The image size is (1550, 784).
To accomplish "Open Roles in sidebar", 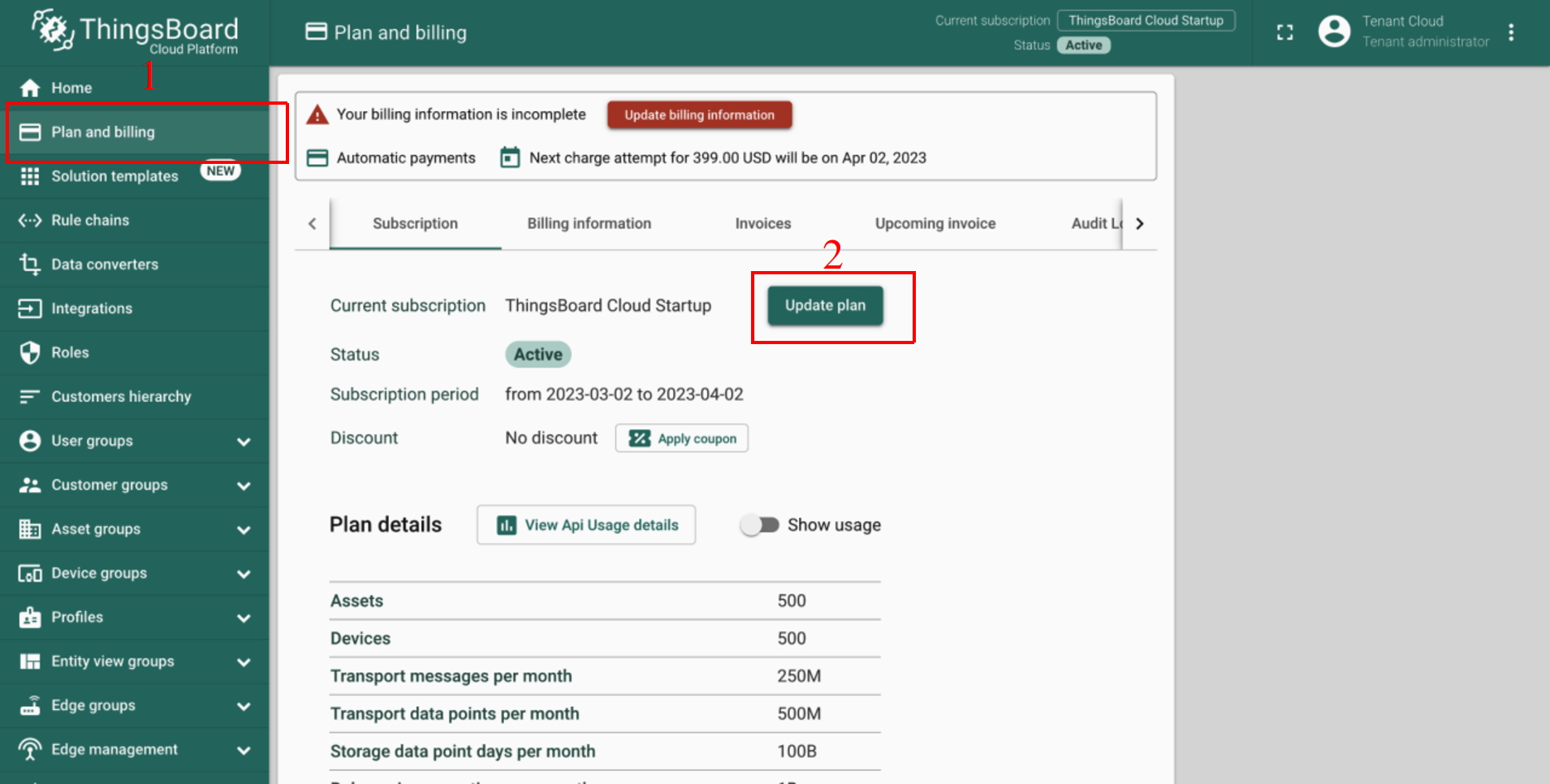I will pyautogui.click(x=70, y=352).
